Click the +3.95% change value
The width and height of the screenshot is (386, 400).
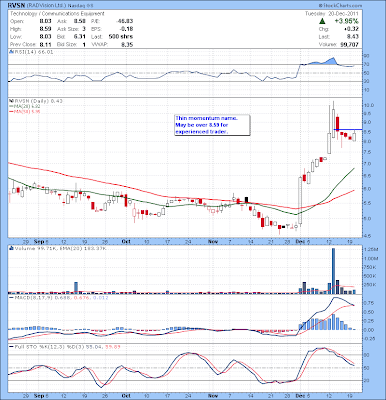347,21
